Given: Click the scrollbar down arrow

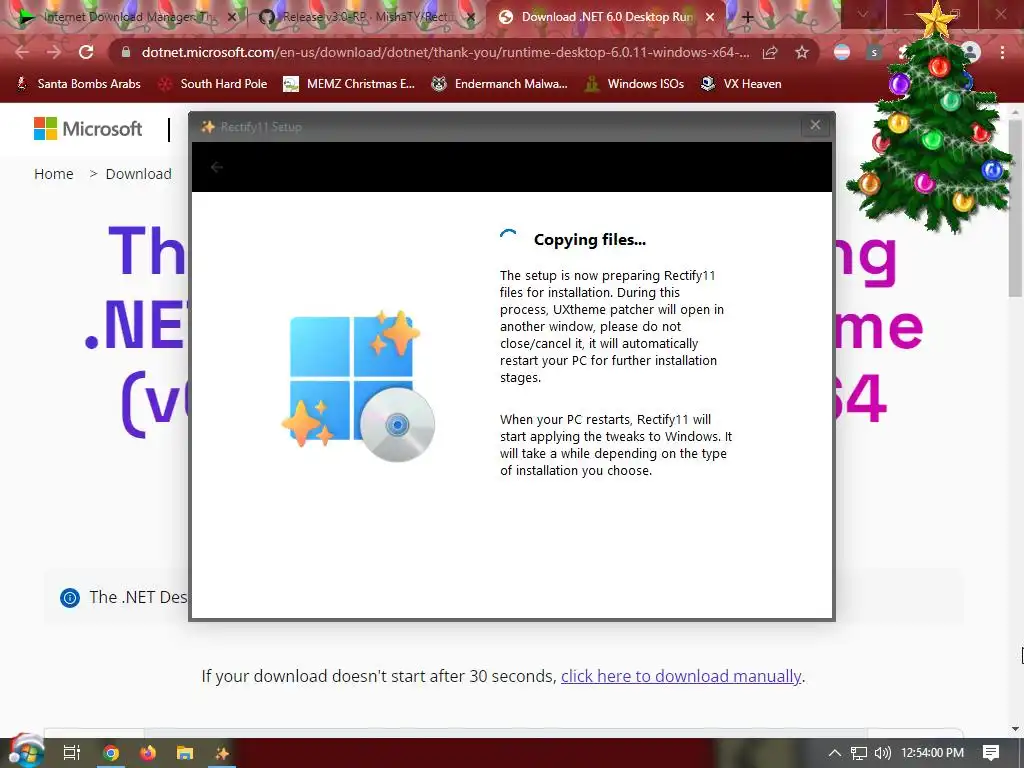Looking at the screenshot, I should 1016,729.
